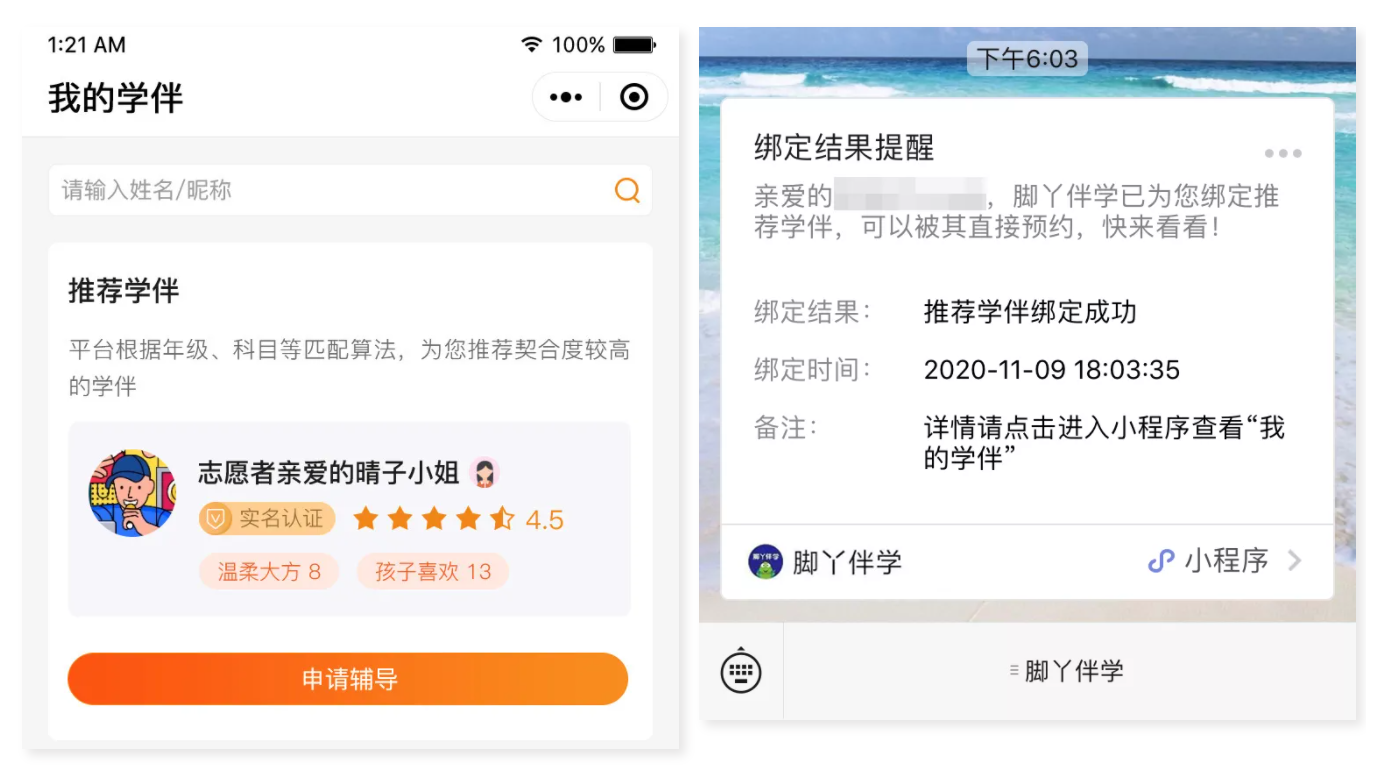Image resolution: width=1384 pixels, height=779 pixels.
Task: Open the 志愿者亲爱的晴子小姐 name
Action: (329, 473)
